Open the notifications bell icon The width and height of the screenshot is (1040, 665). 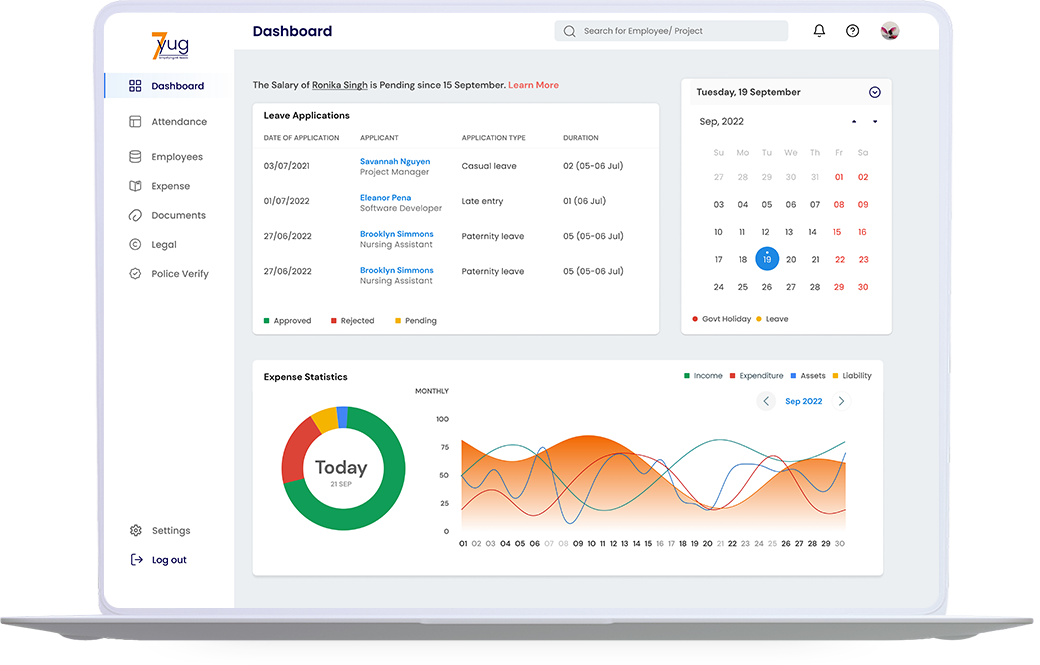click(x=819, y=31)
